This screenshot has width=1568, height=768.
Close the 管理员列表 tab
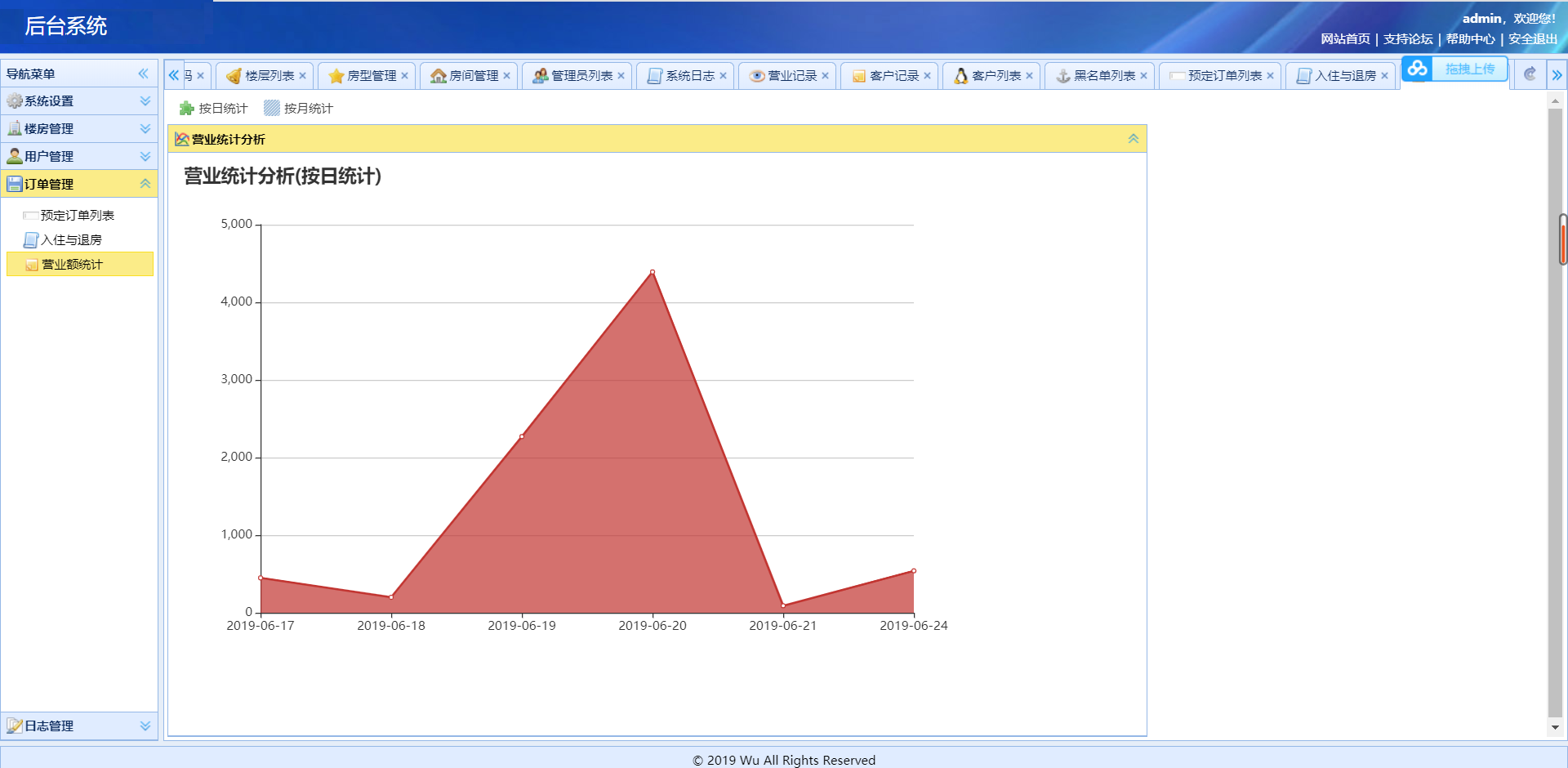pyautogui.click(x=621, y=76)
